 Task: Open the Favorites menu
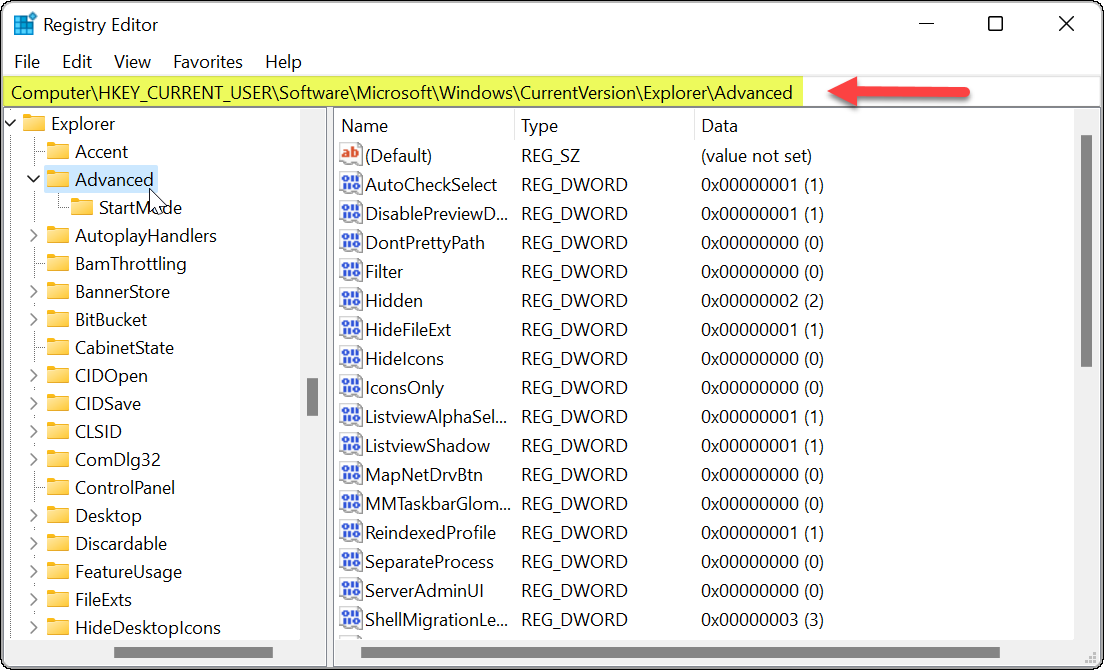click(x=208, y=62)
